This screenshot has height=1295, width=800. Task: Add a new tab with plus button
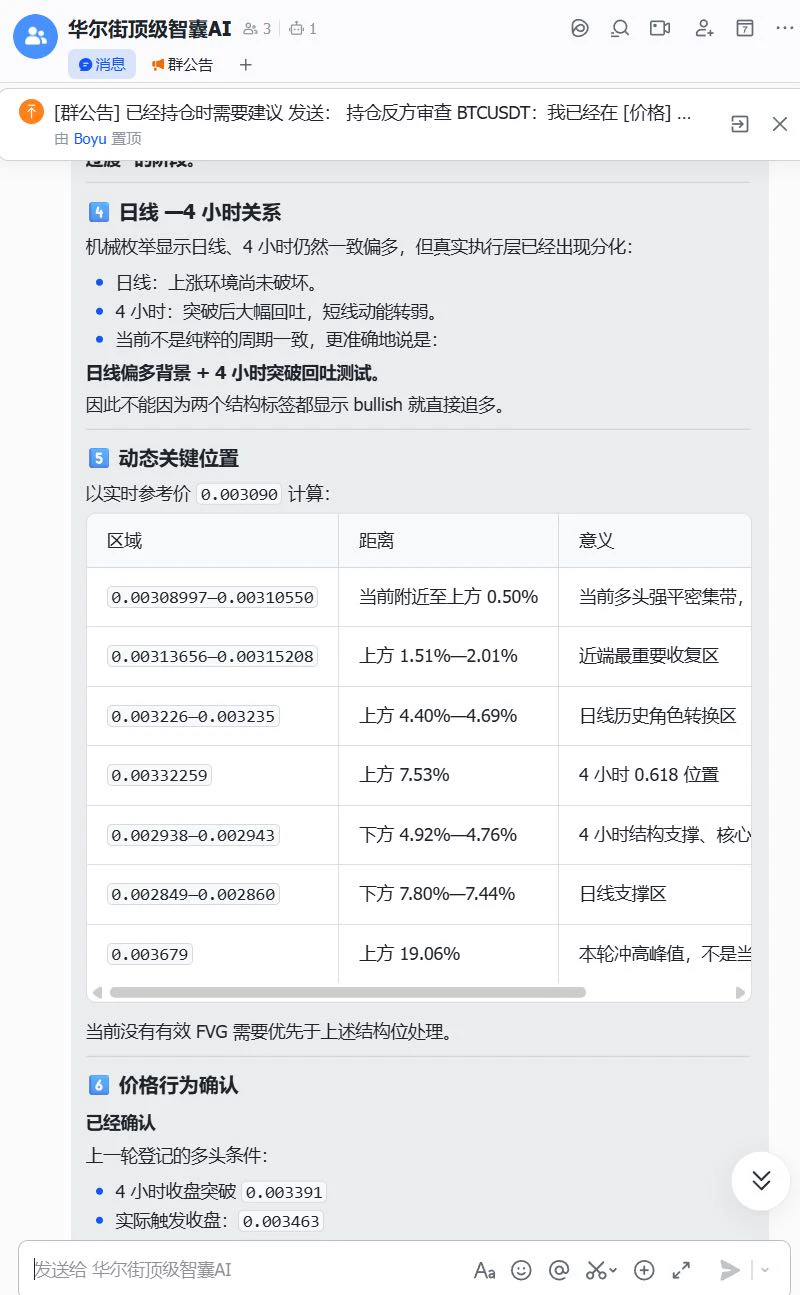[246, 65]
